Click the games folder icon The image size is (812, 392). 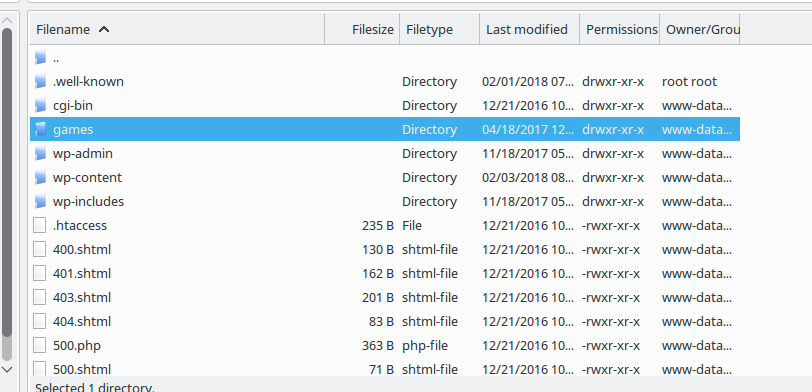coord(40,129)
